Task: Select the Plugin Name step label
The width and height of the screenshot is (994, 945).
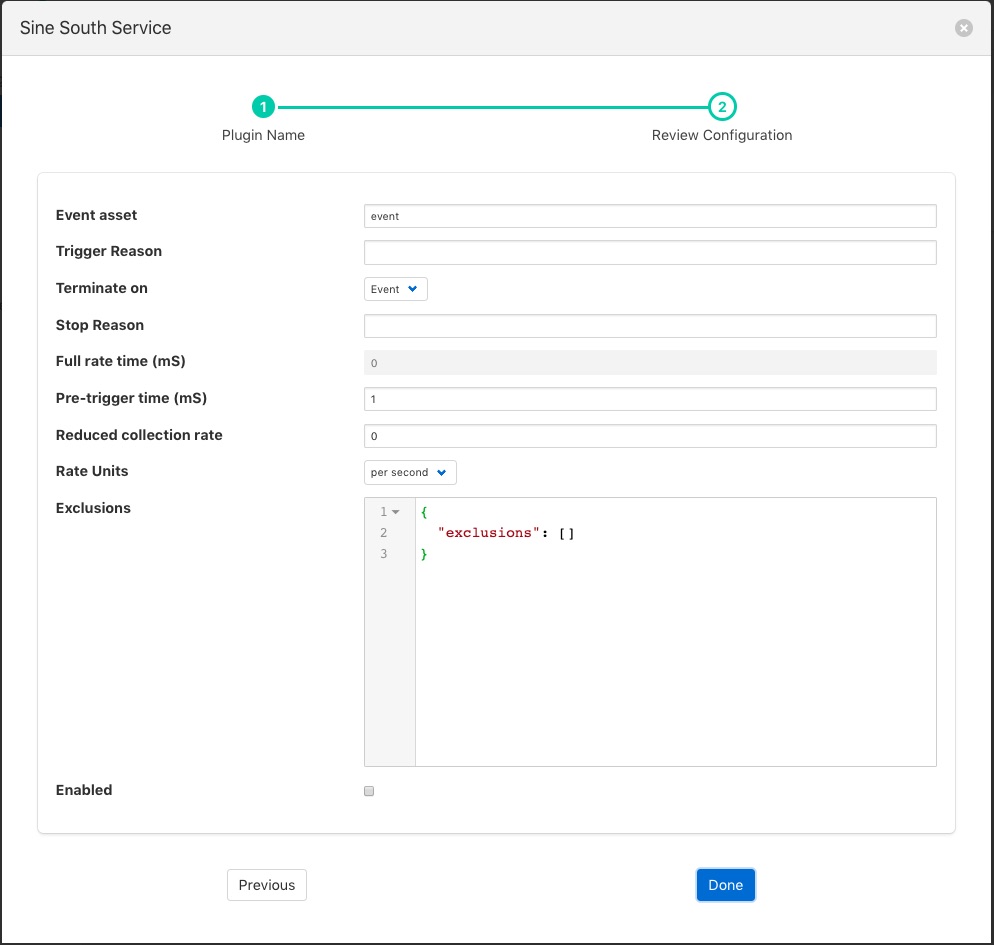Action: point(263,135)
